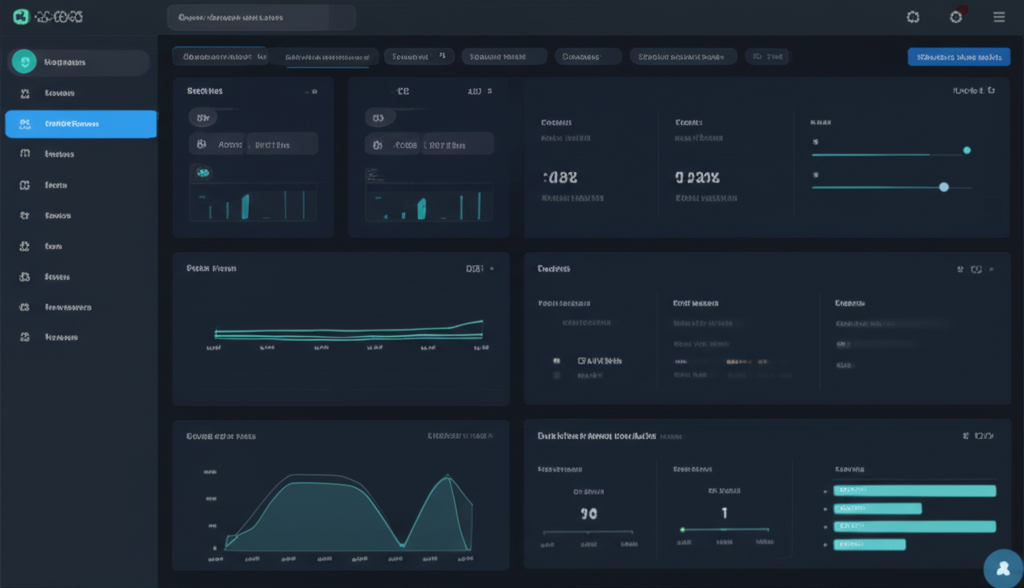Toggle the first checkbox in the middle-right panel

coord(556,361)
